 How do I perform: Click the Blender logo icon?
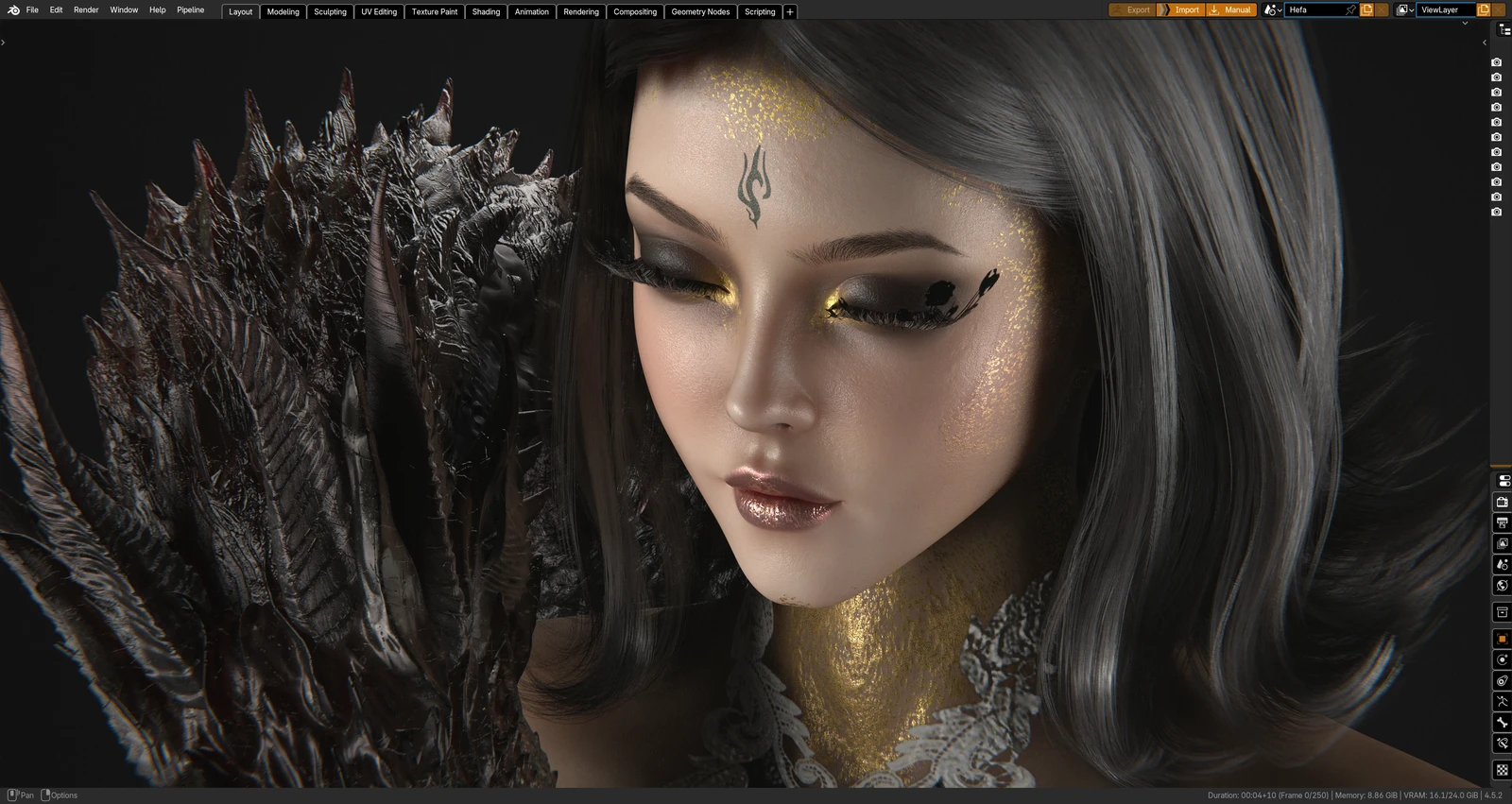click(x=13, y=10)
